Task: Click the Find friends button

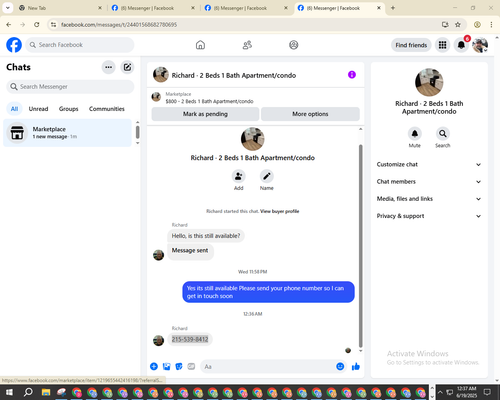Action: click(x=411, y=45)
